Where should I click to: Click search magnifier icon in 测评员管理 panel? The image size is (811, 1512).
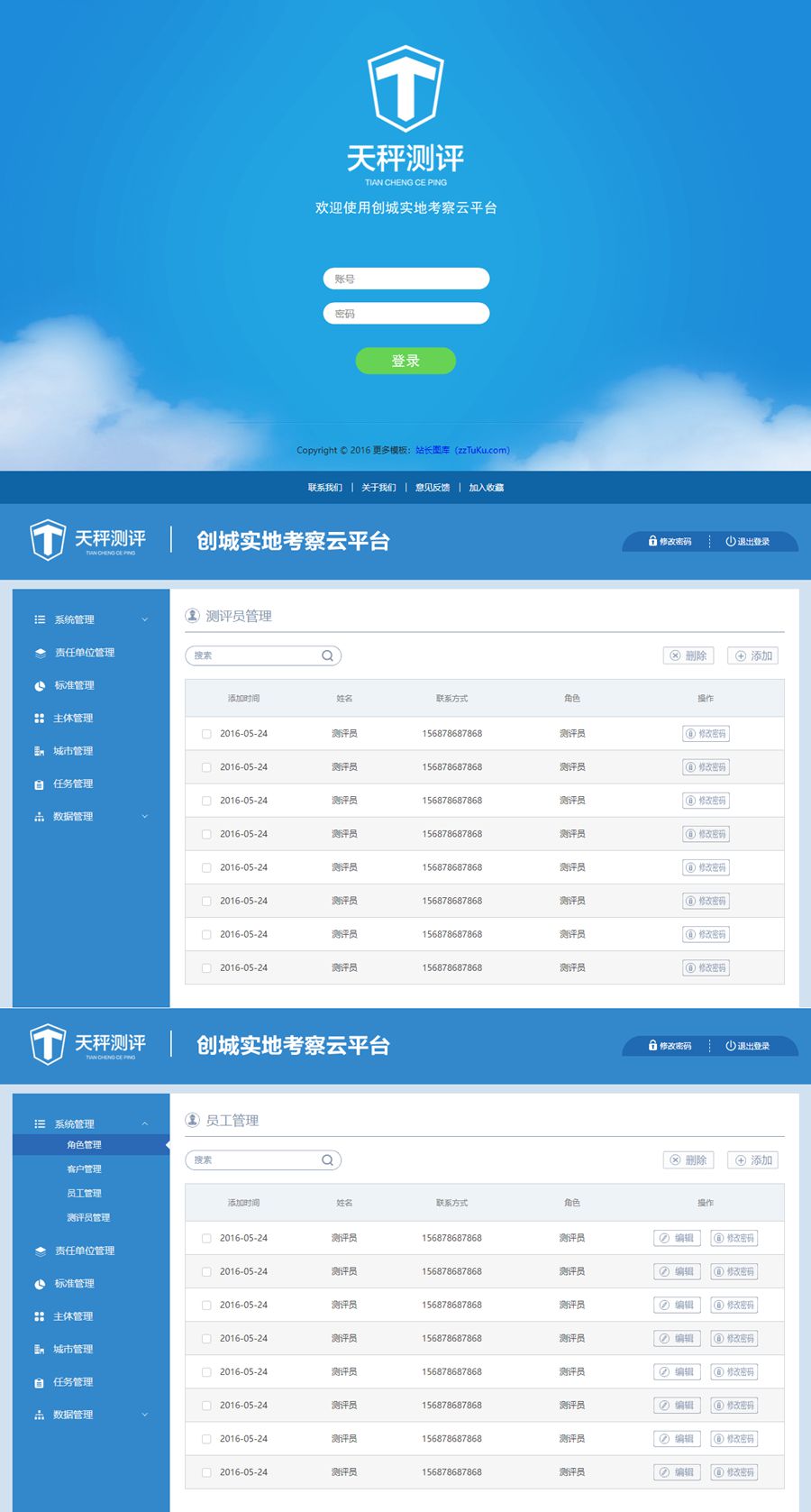click(327, 656)
